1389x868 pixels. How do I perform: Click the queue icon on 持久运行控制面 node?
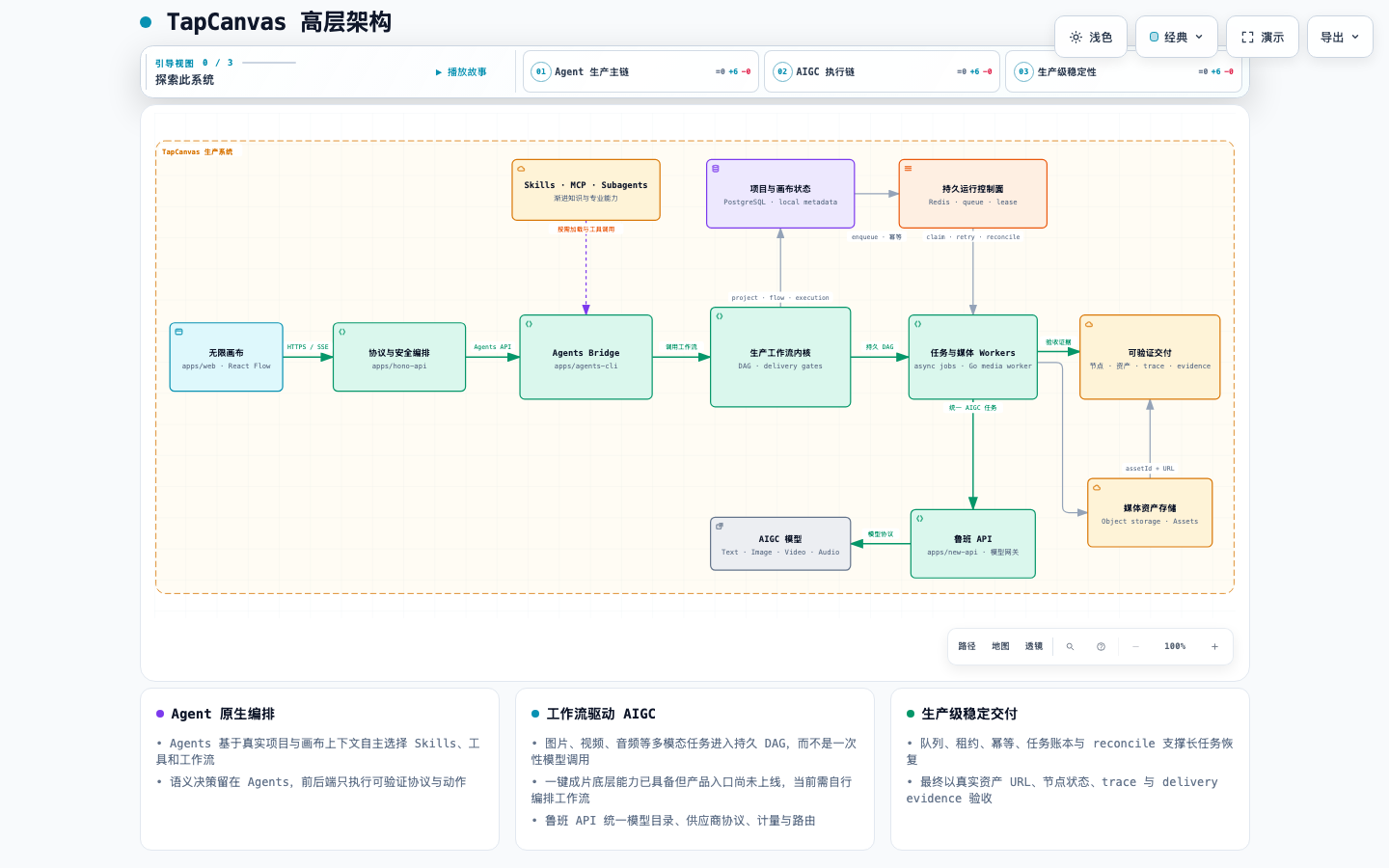point(908,169)
